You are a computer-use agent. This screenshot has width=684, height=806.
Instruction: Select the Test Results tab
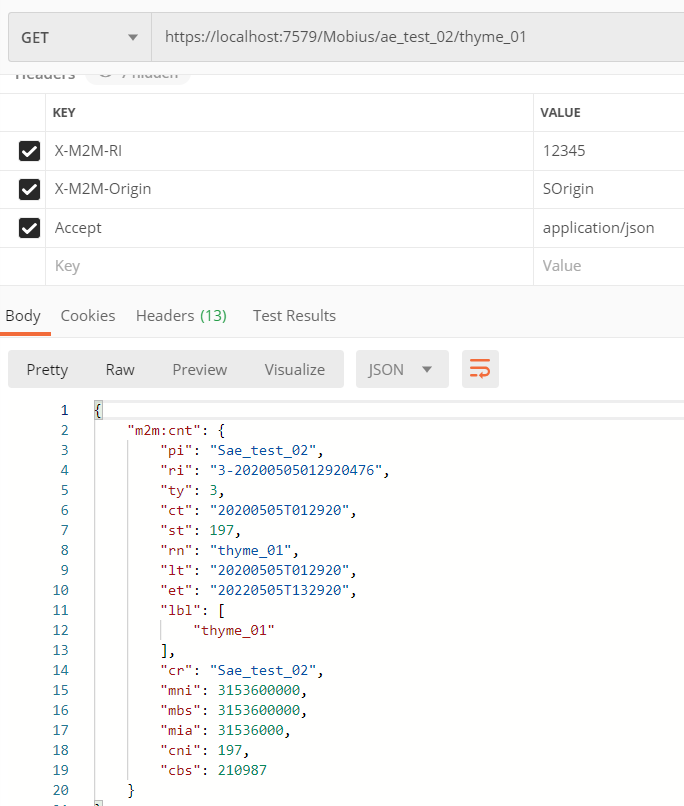[294, 315]
